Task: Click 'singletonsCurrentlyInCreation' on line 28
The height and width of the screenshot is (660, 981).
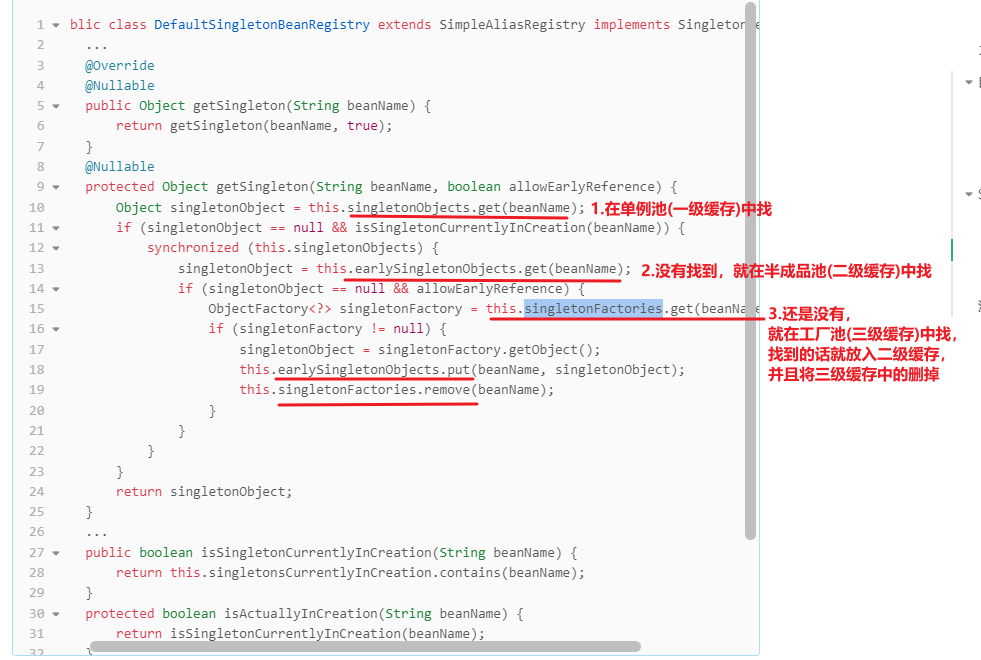Action: pyautogui.click(x=320, y=572)
